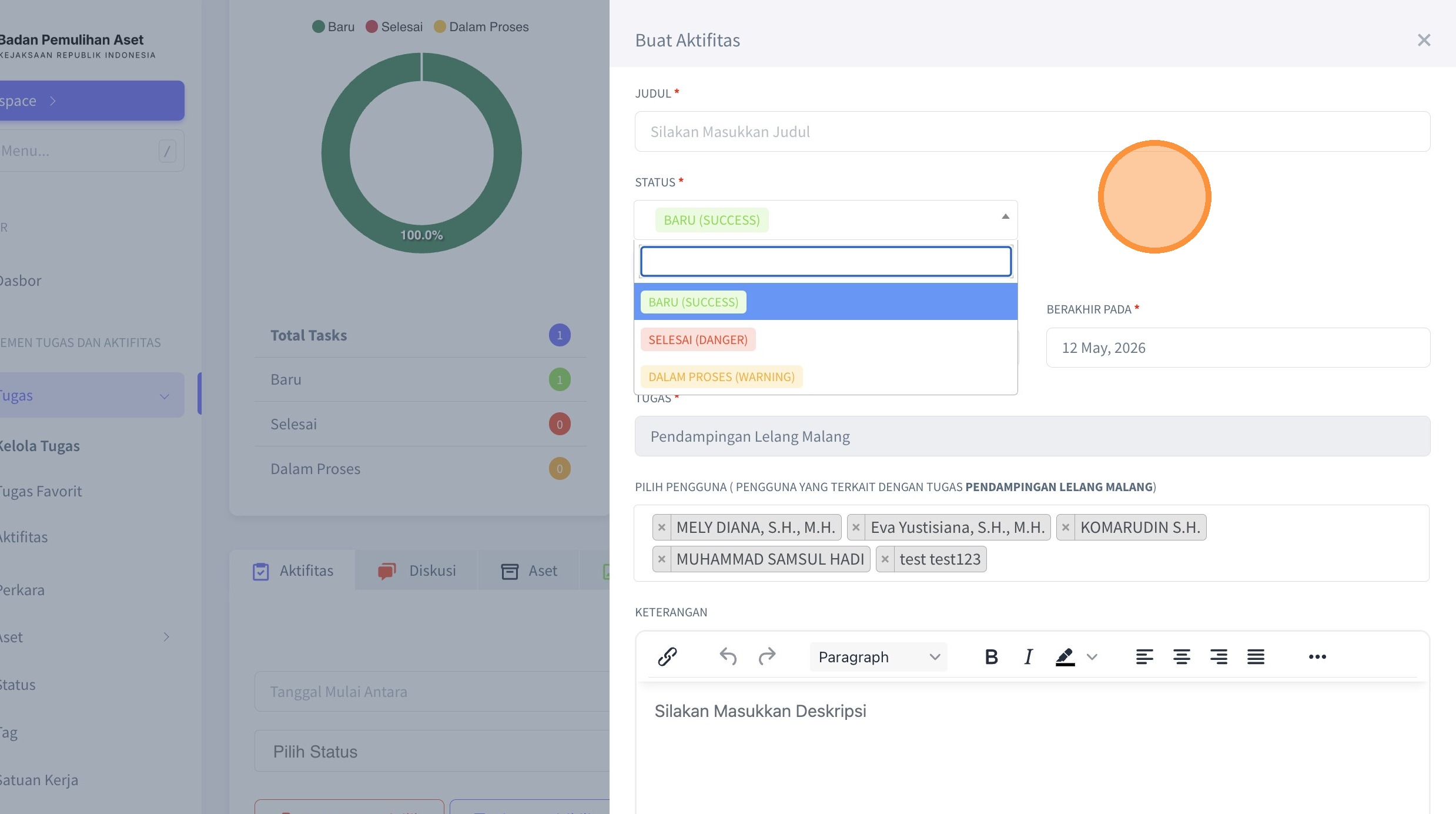Center align the text
The height and width of the screenshot is (814, 1456).
point(1181,656)
